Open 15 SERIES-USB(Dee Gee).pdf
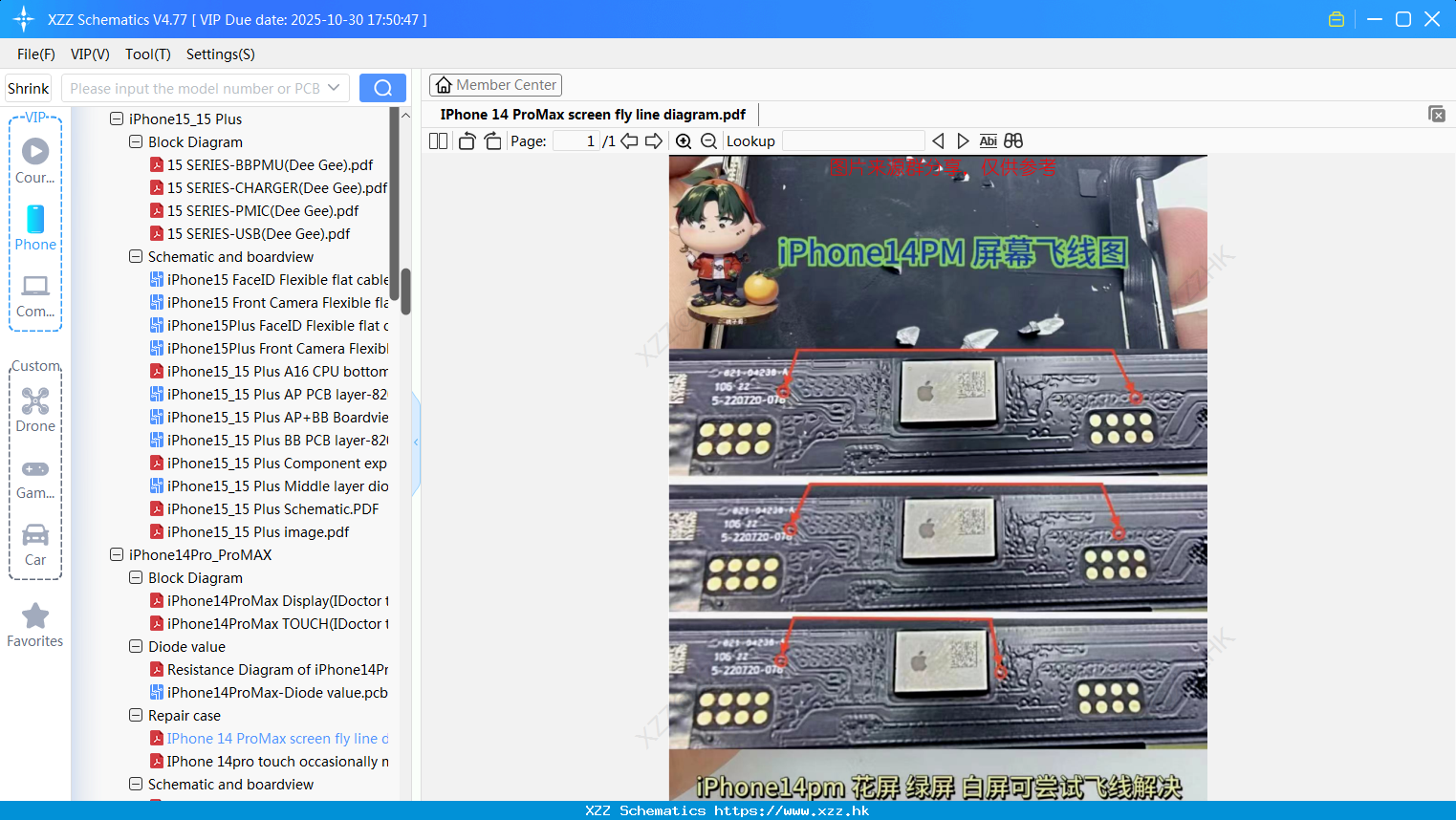 [258, 234]
